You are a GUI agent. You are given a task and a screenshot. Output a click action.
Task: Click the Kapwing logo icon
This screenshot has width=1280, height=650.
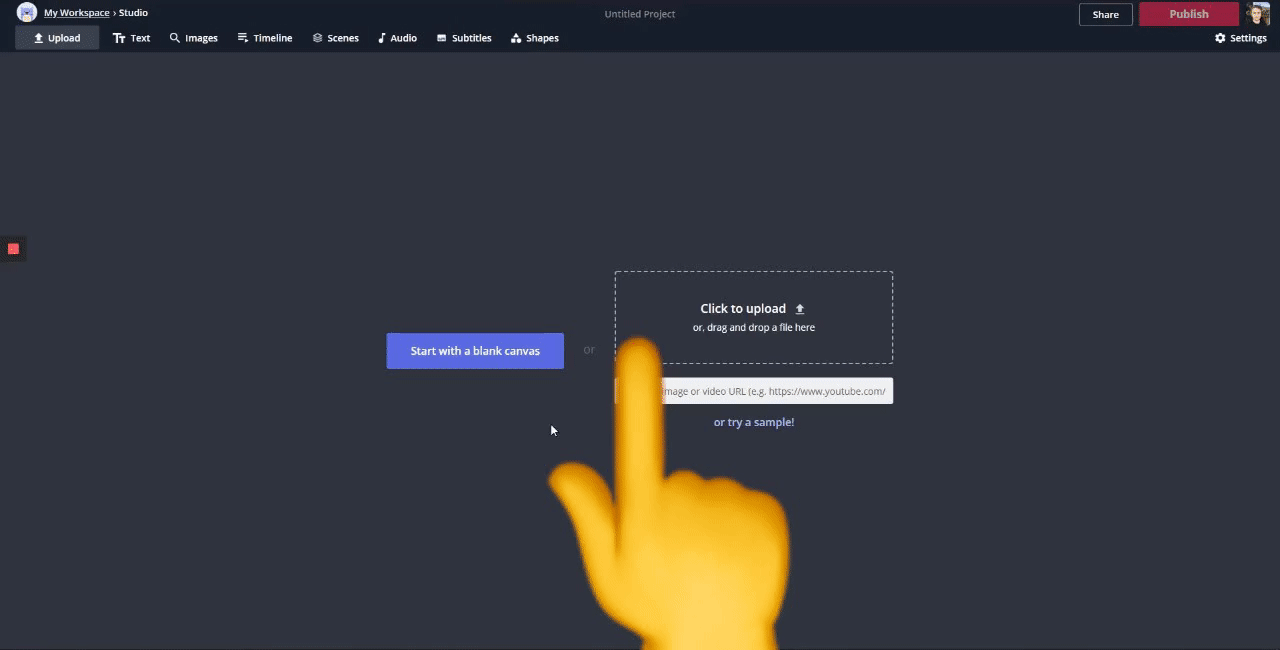27,13
